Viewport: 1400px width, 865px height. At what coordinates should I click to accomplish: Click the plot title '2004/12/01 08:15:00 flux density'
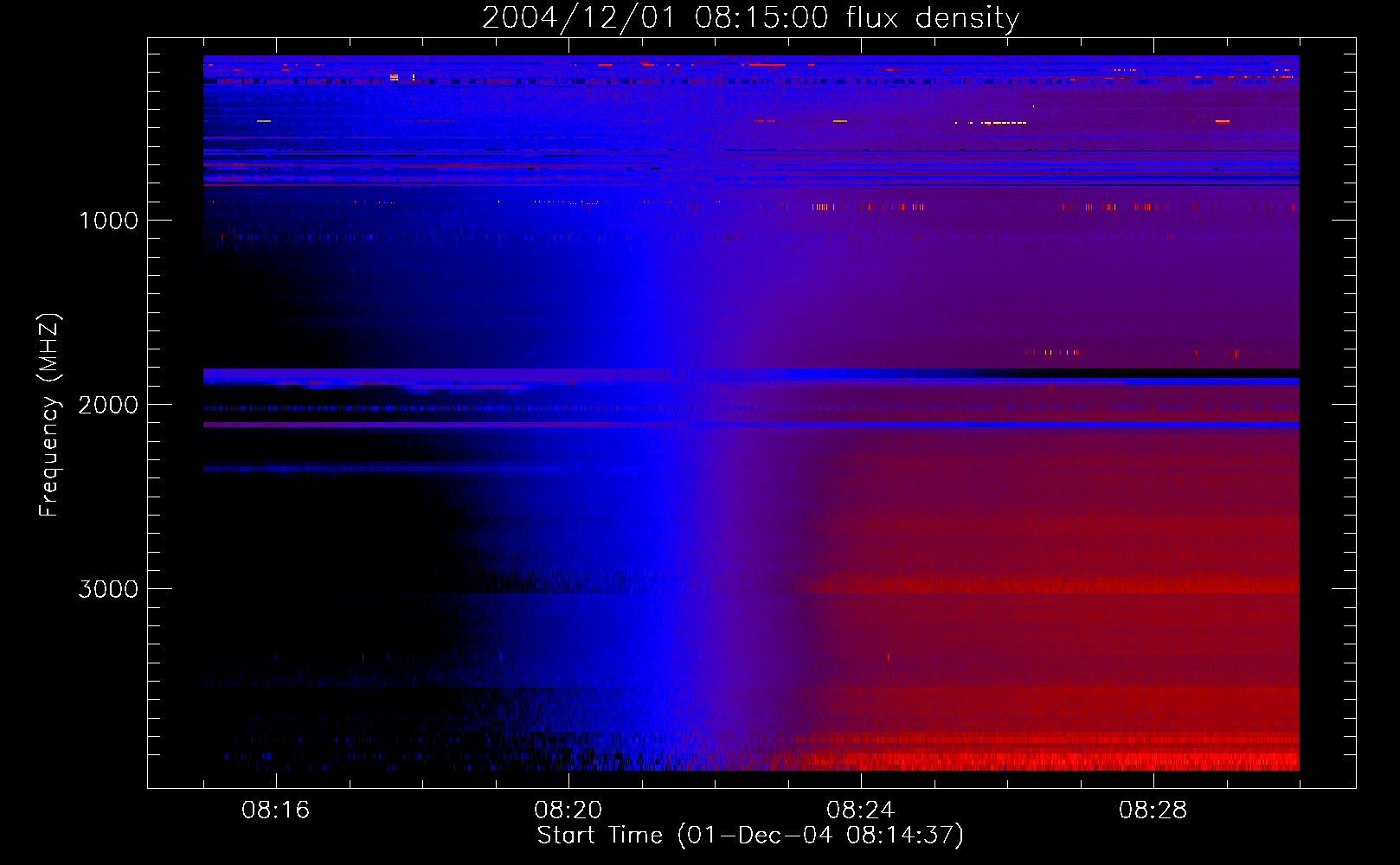[x=750, y=18]
